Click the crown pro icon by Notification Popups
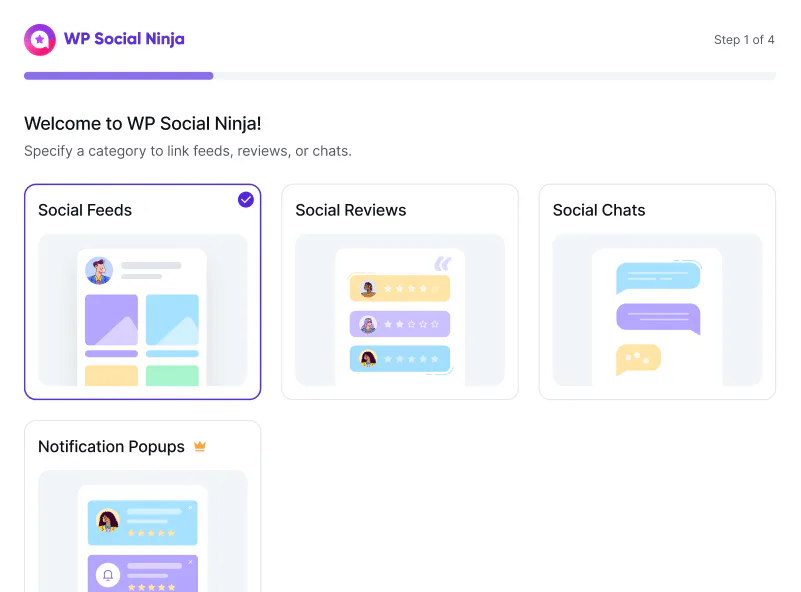Screen dimensions: 801x592 tap(200, 446)
